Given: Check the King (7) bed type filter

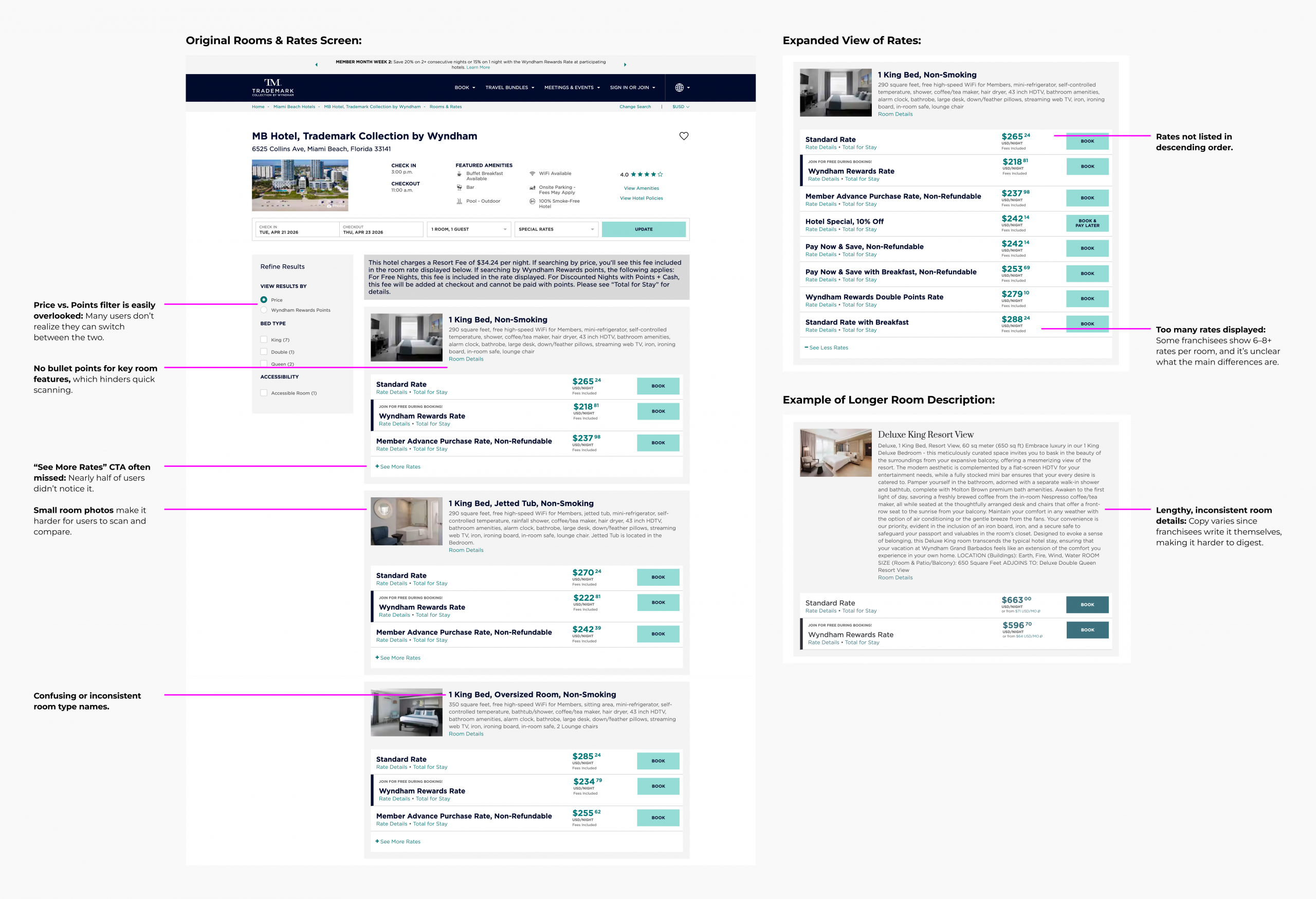Looking at the screenshot, I should 264,340.
